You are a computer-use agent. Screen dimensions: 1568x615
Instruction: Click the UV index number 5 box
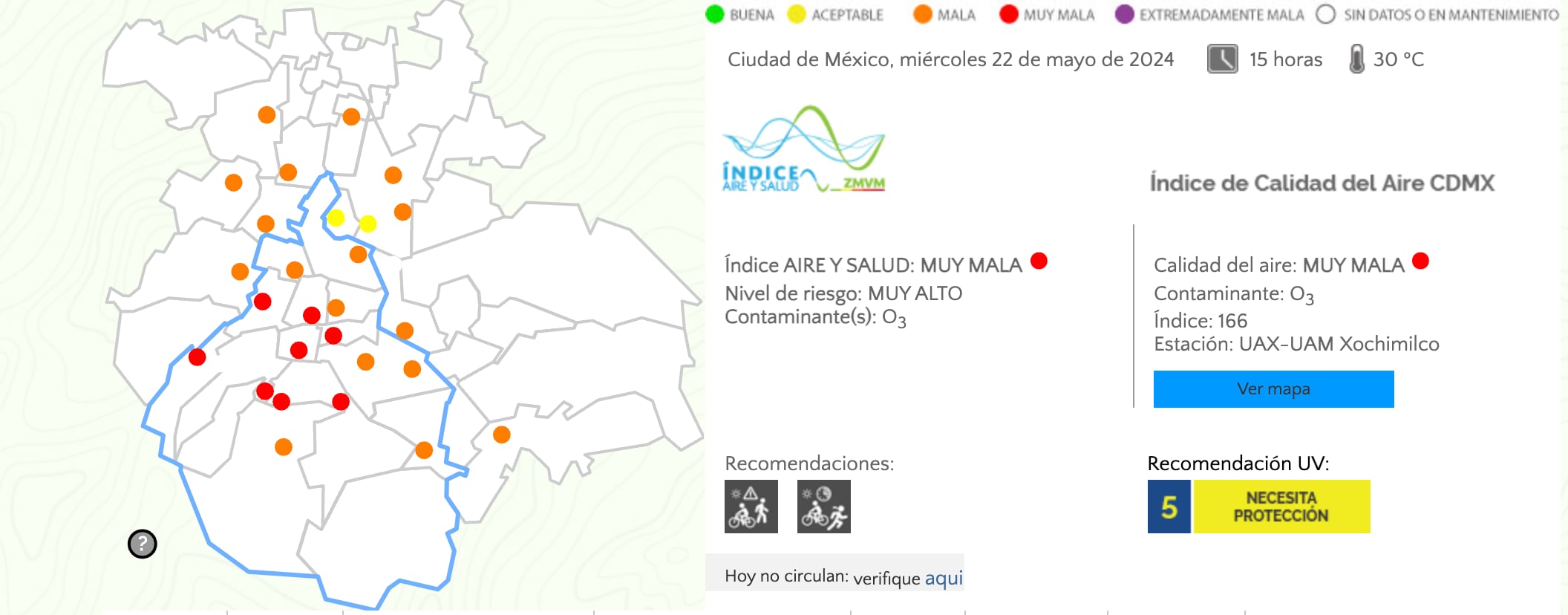point(1169,507)
